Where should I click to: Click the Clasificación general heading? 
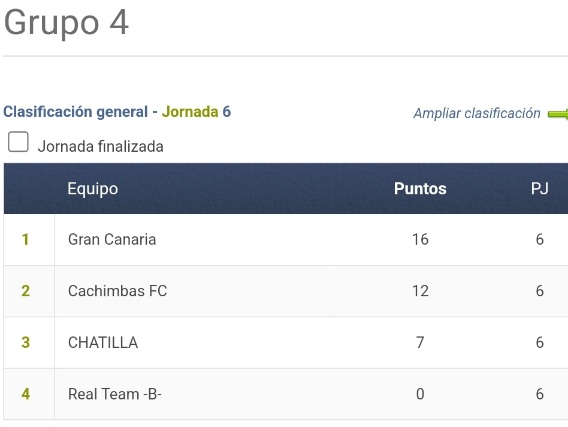[x=76, y=112]
